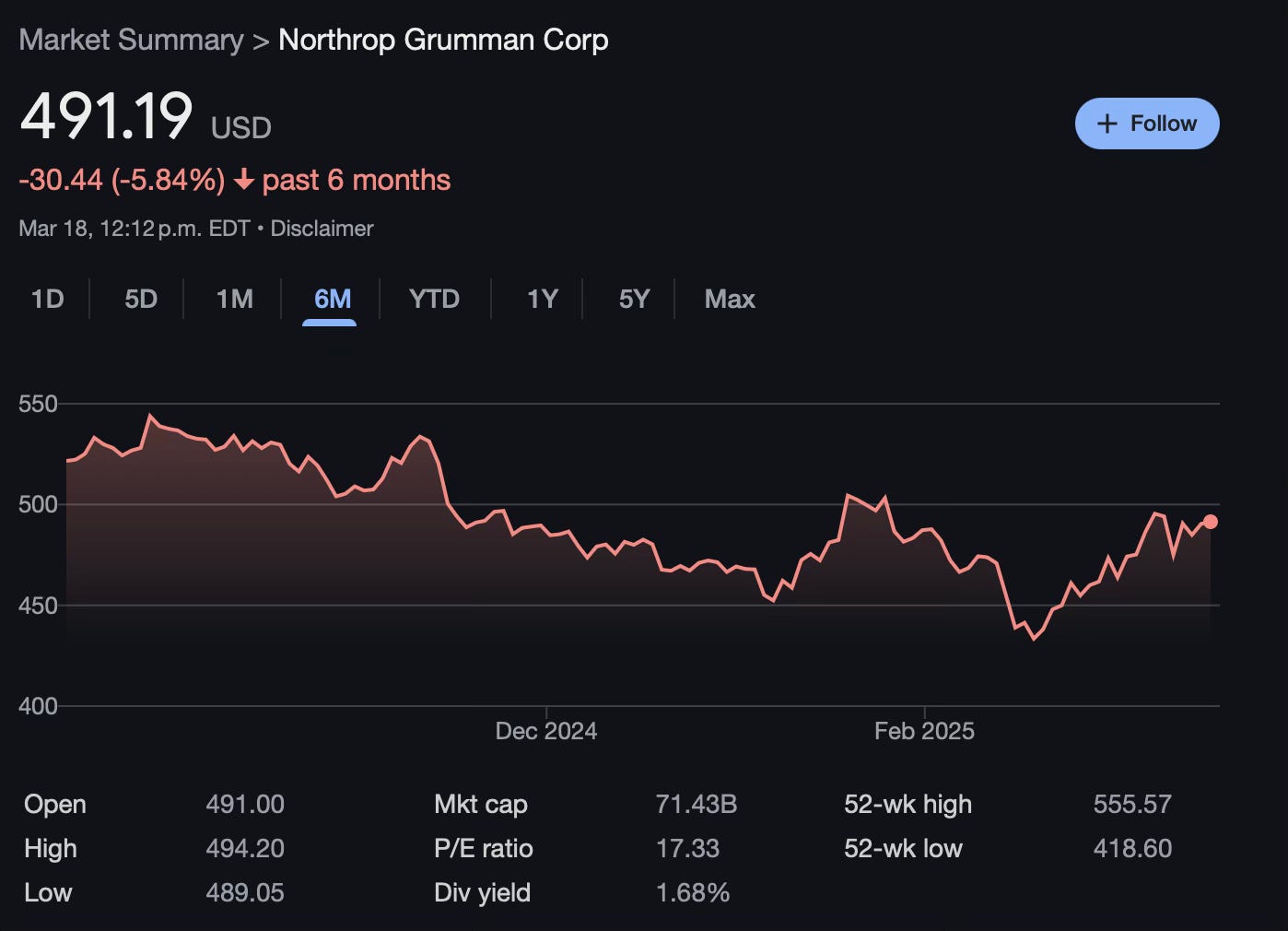
Task: Show the 1Y range
Action: pos(542,299)
